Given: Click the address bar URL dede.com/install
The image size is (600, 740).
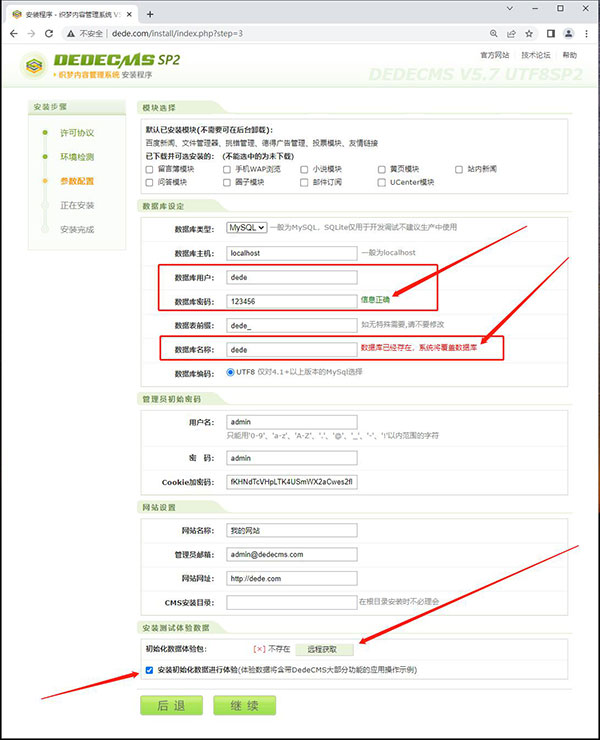Looking at the screenshot, I should (x=177, y=34).
